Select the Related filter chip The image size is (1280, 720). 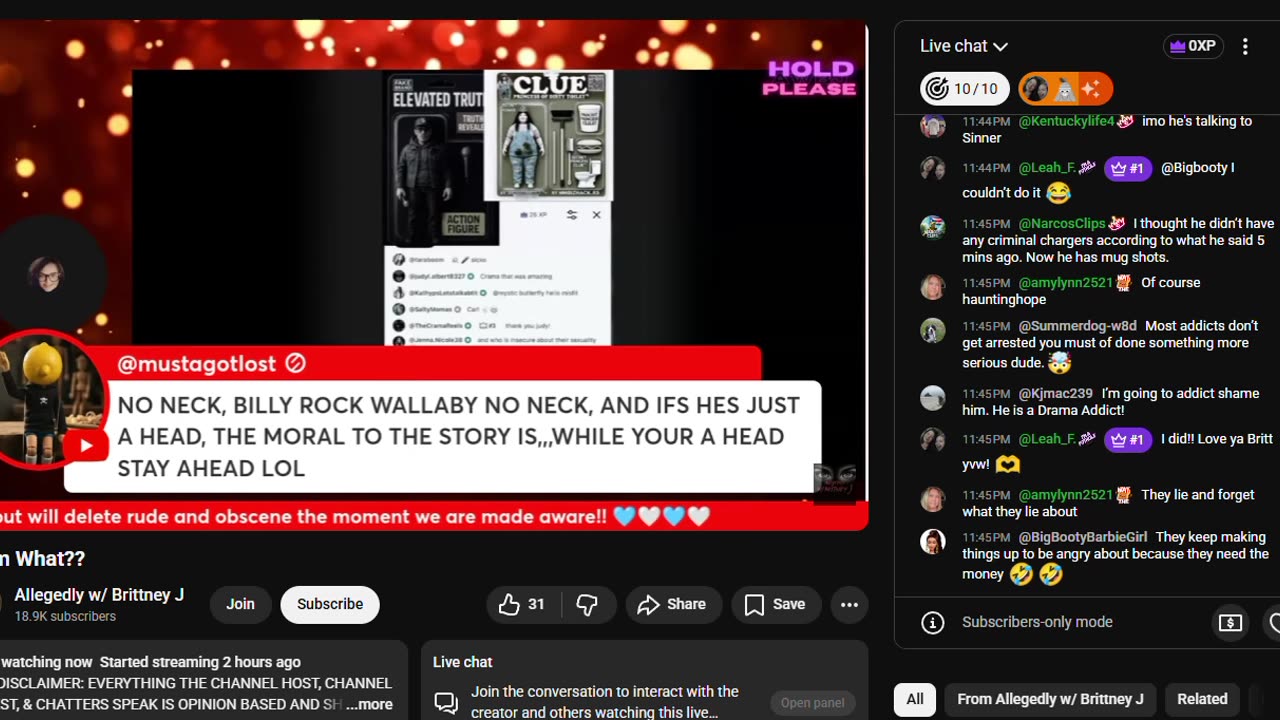[1202, 699]
